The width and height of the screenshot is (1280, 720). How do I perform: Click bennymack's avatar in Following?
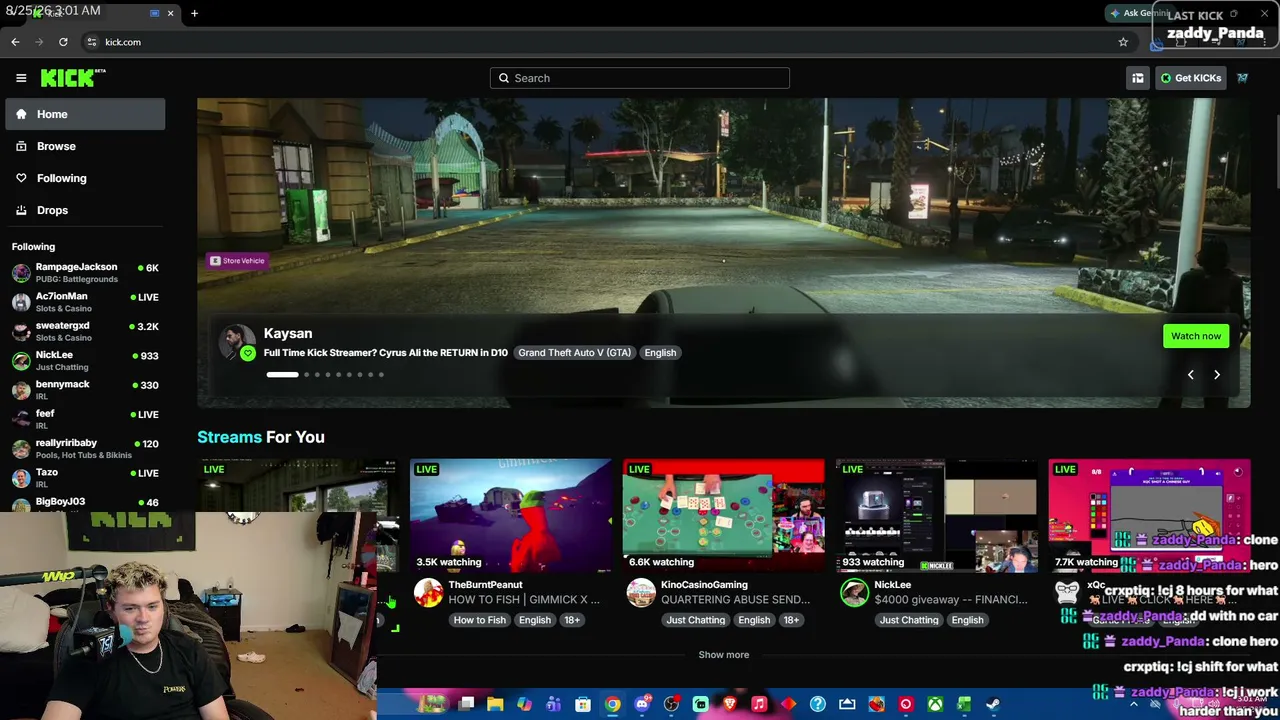pyautogui.click(x=21, y=390)
